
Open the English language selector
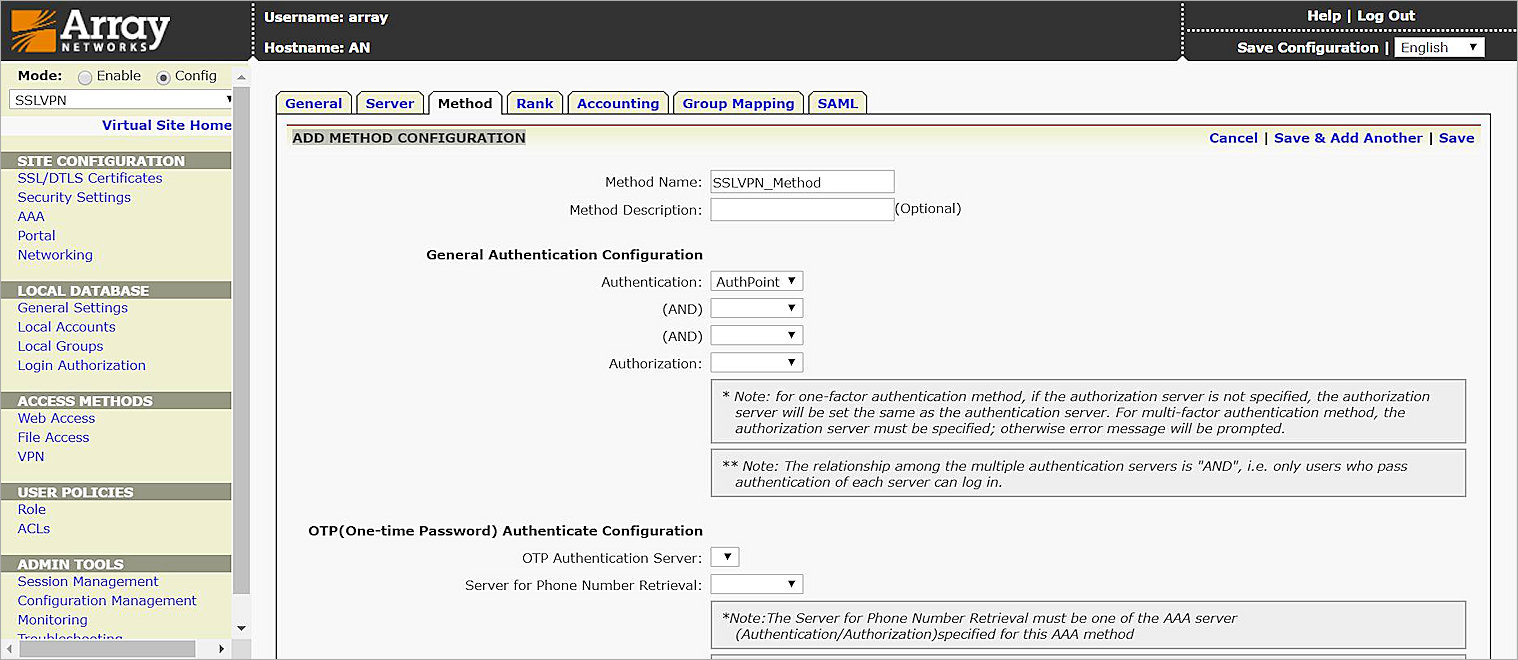pos(1438,48)
